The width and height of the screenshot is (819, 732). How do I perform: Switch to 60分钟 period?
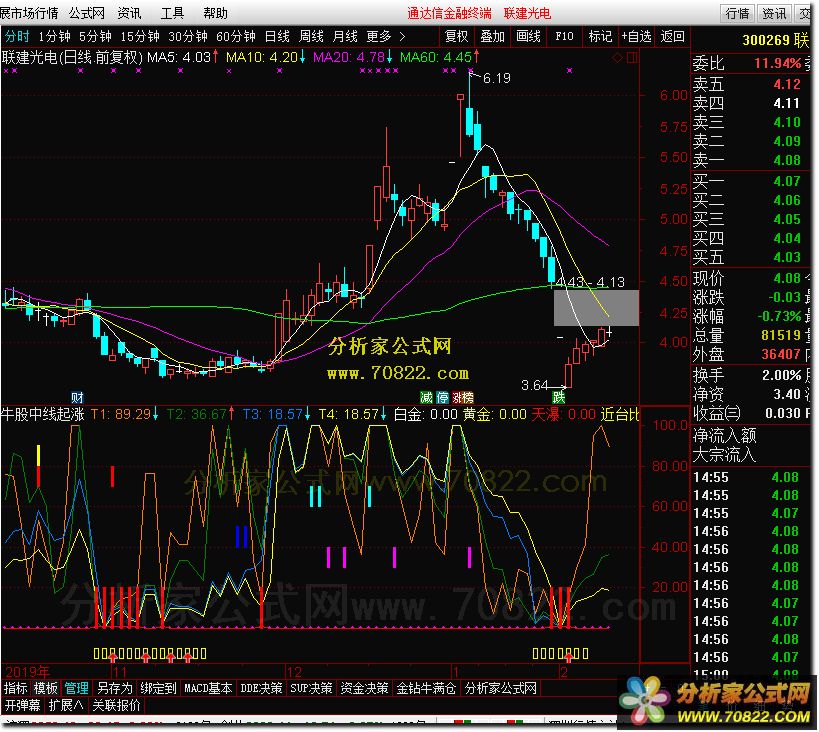pyautogui.click(x=236, y=36)
